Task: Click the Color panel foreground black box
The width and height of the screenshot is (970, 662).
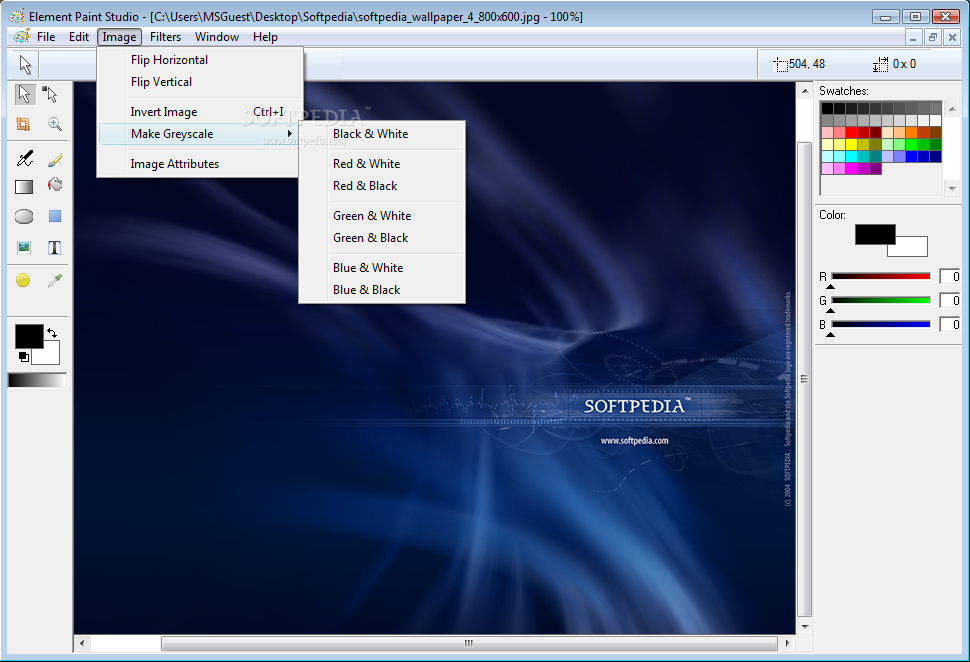Action: 875,234
